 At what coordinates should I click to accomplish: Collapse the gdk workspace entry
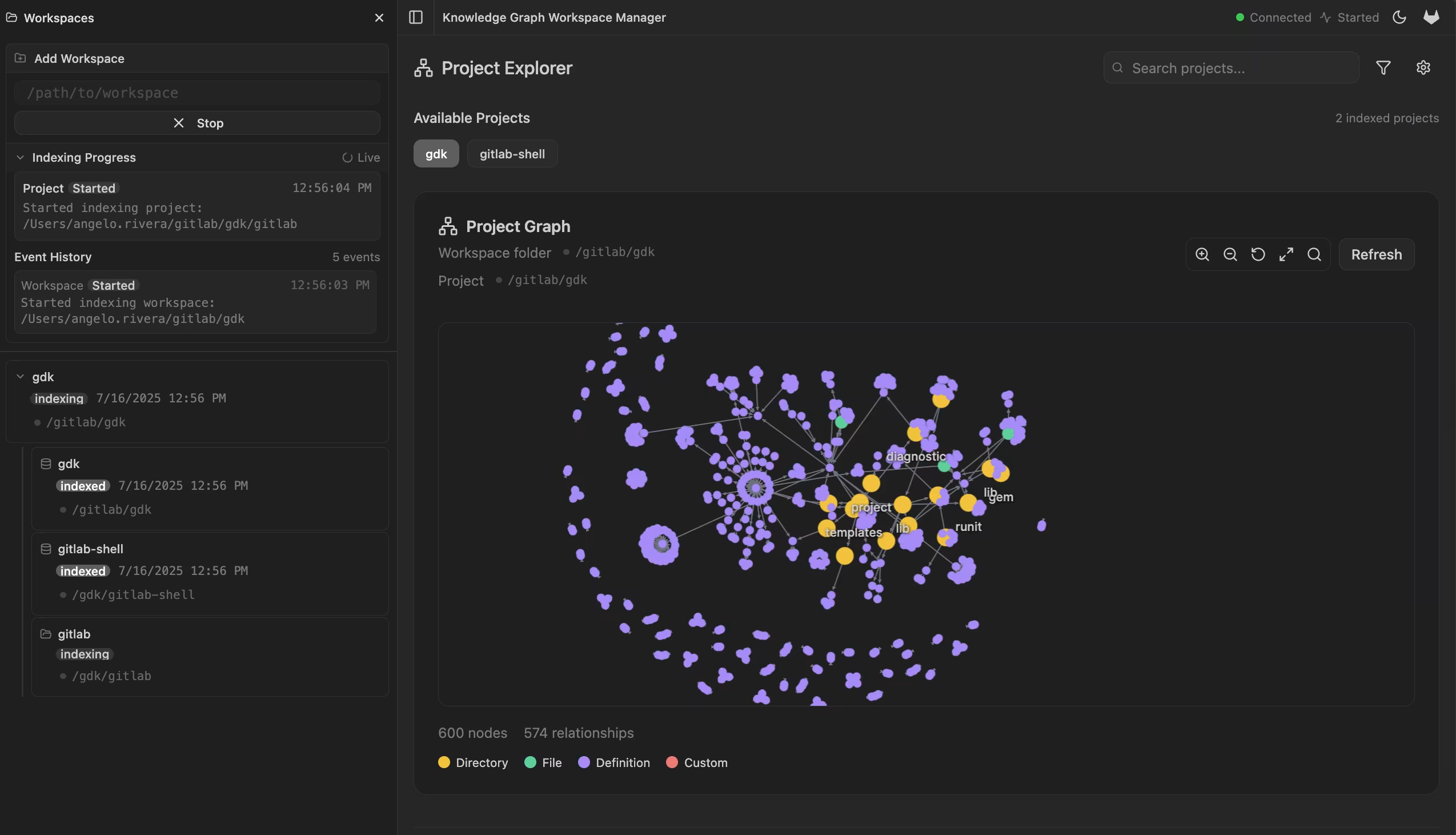(x=19, y=376)
